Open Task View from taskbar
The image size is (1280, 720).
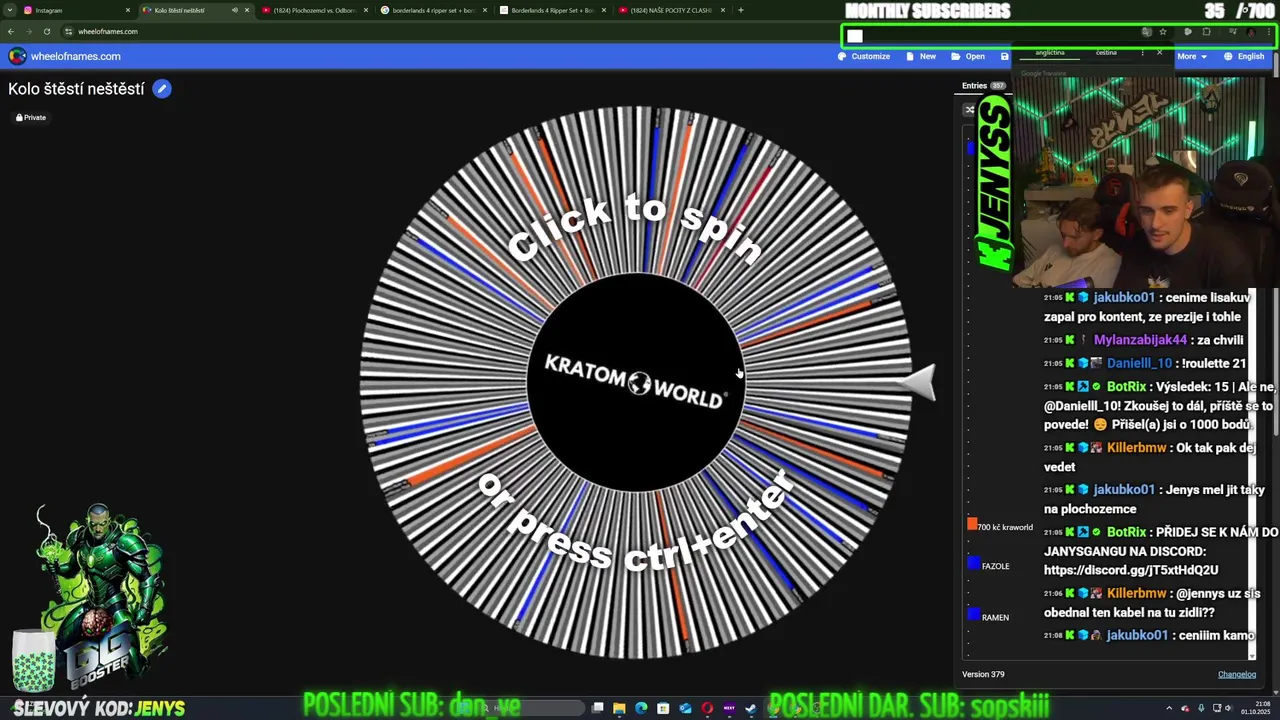[597, 708]
